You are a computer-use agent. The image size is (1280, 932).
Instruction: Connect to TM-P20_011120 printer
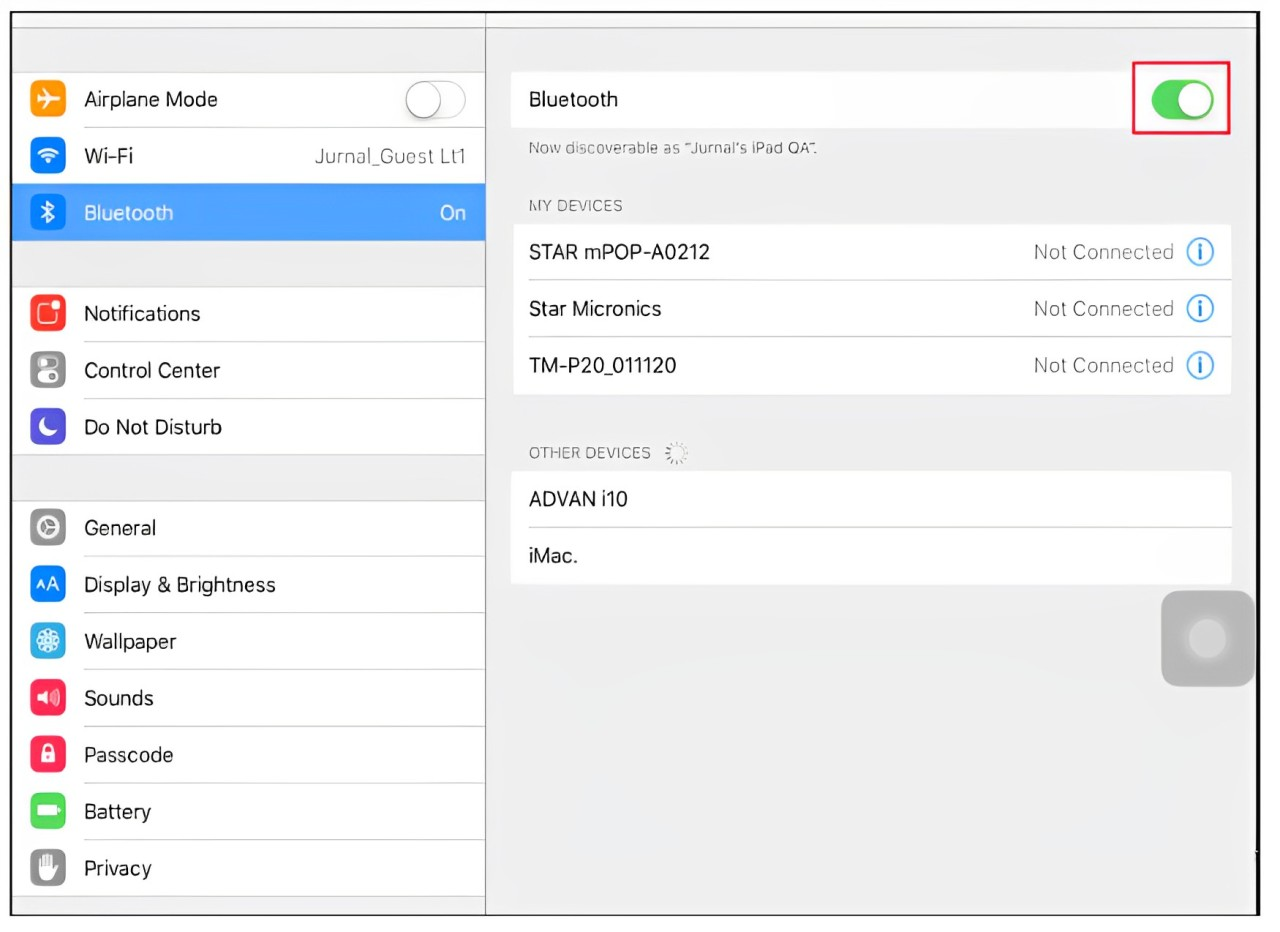[x=871, y=365]
